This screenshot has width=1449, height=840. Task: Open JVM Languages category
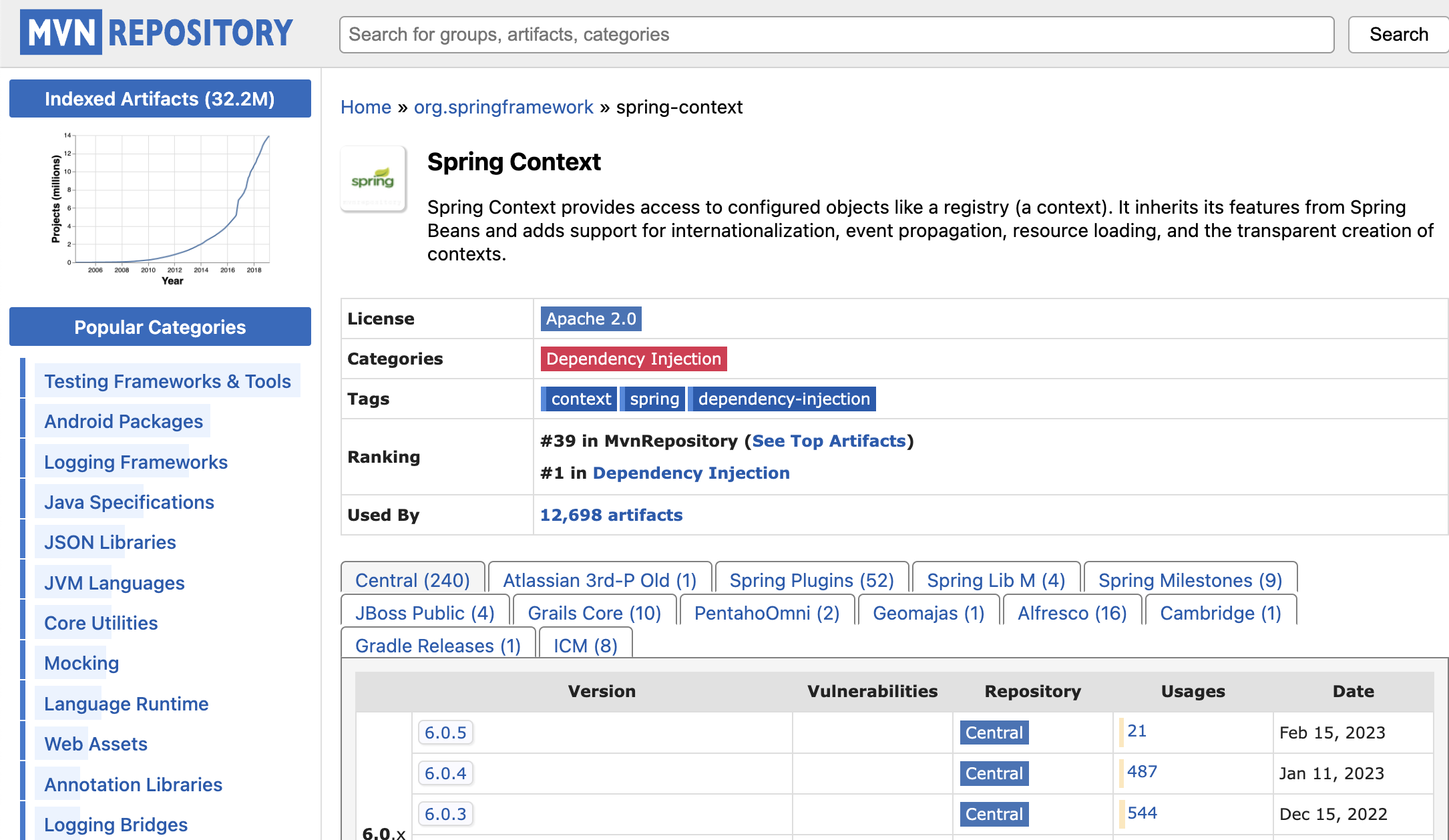[x=114, y=583]
